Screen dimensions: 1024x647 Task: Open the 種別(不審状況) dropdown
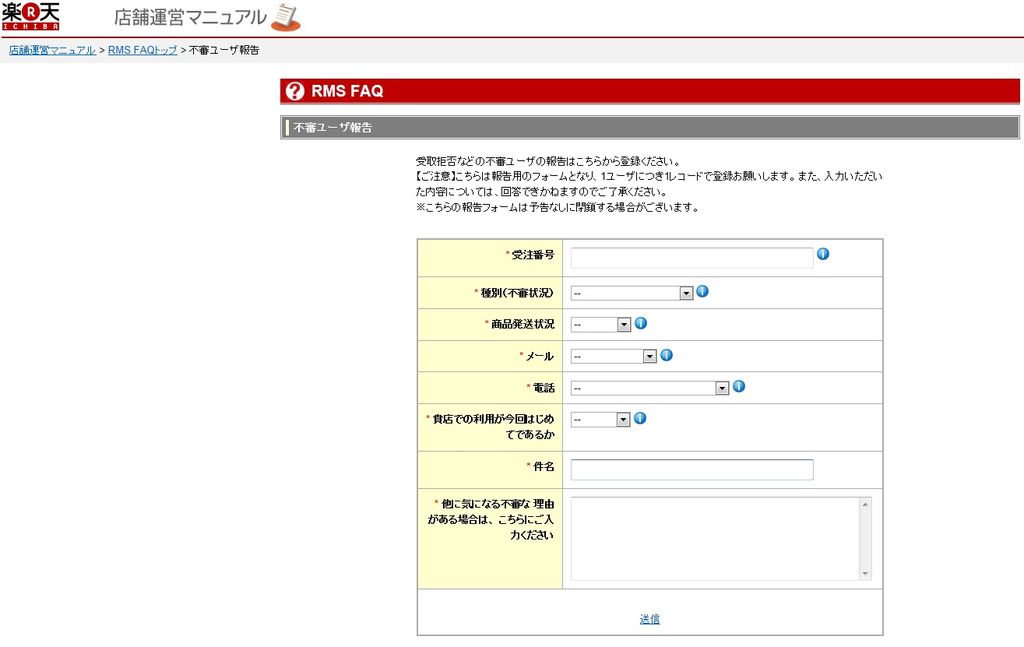click(x=632, y=293)
